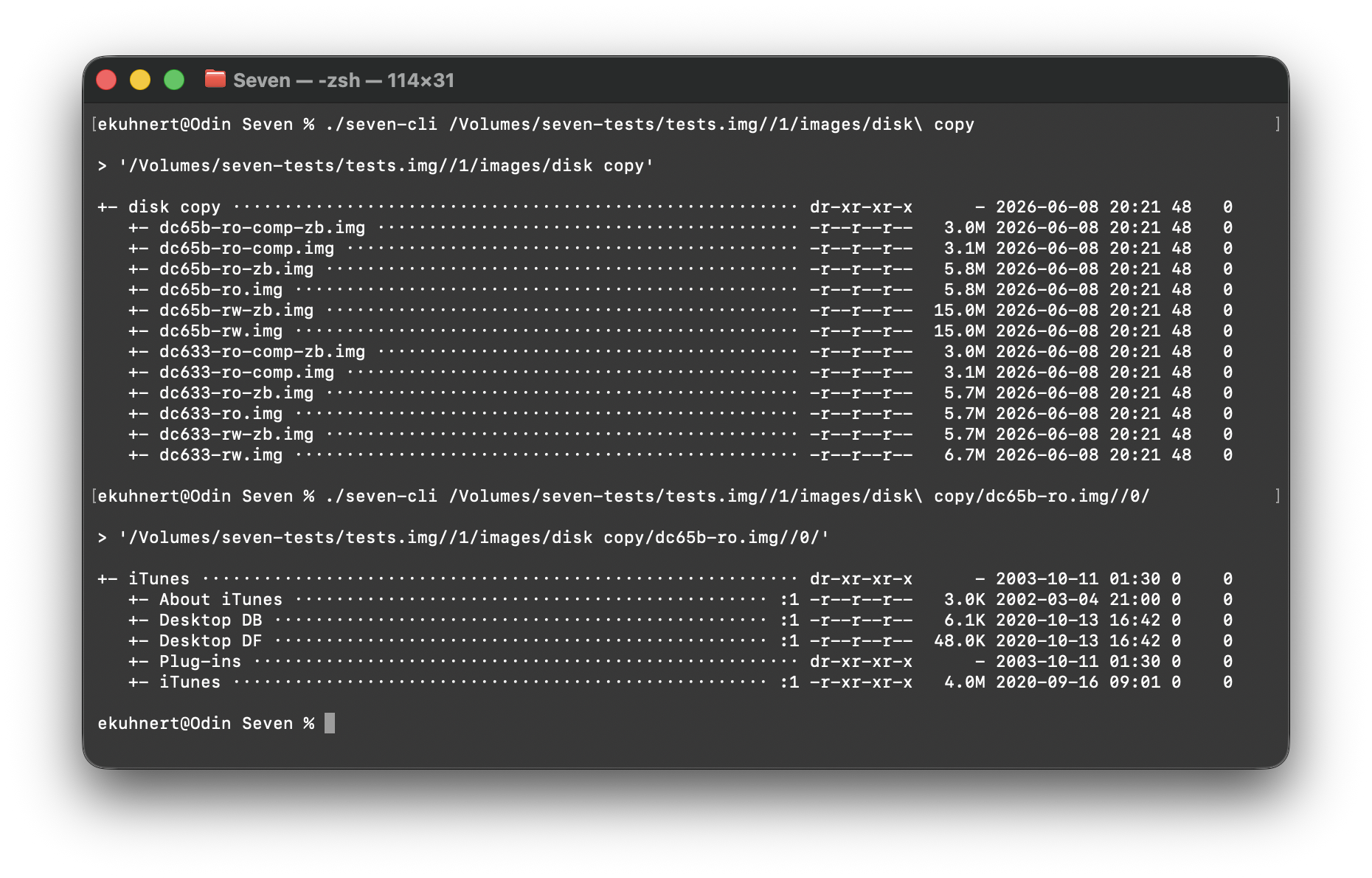Click the Plug-ins directory entry

(200, 662)
